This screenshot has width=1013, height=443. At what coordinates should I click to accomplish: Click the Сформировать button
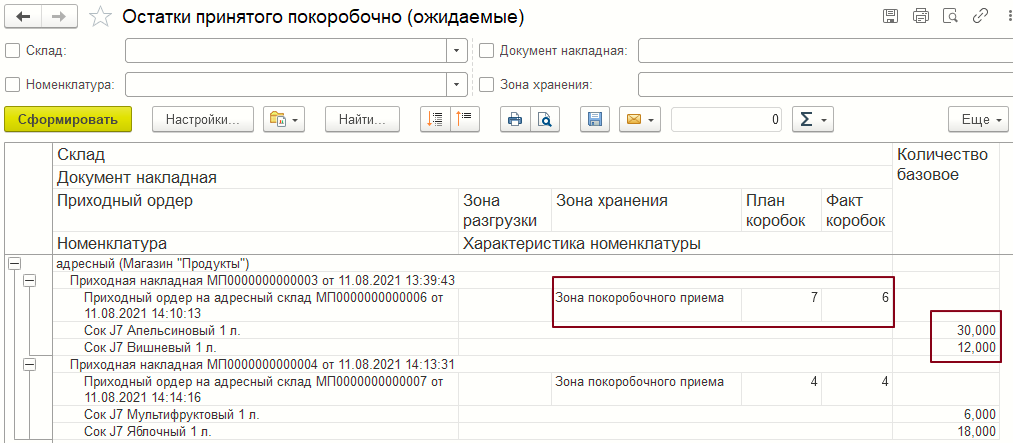point(68,119)
